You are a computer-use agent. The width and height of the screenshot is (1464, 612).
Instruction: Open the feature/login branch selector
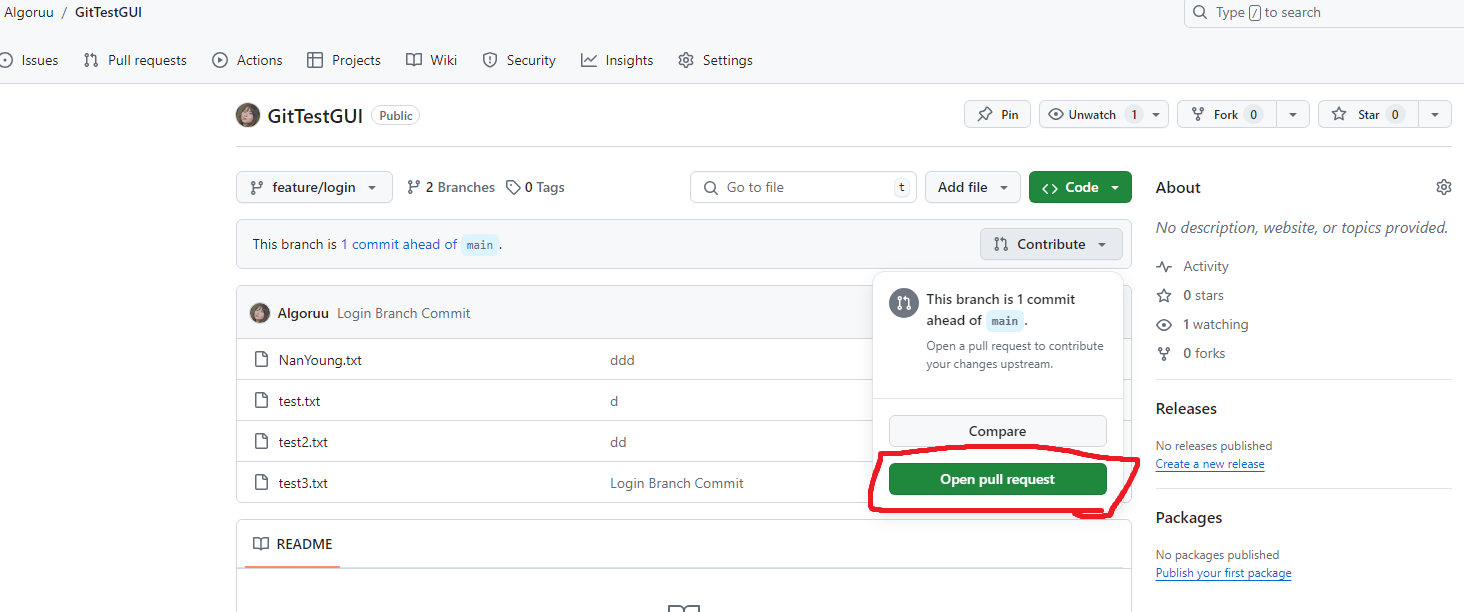(314, 187)
